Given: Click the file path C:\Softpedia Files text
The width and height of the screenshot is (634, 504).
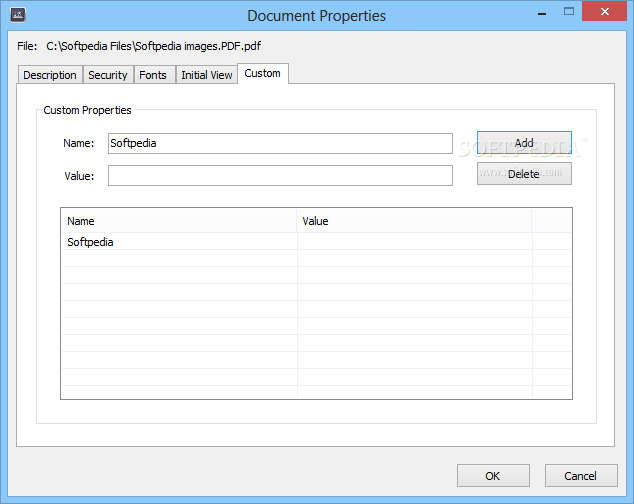Looking at the screenshot, I should [153, 46].
